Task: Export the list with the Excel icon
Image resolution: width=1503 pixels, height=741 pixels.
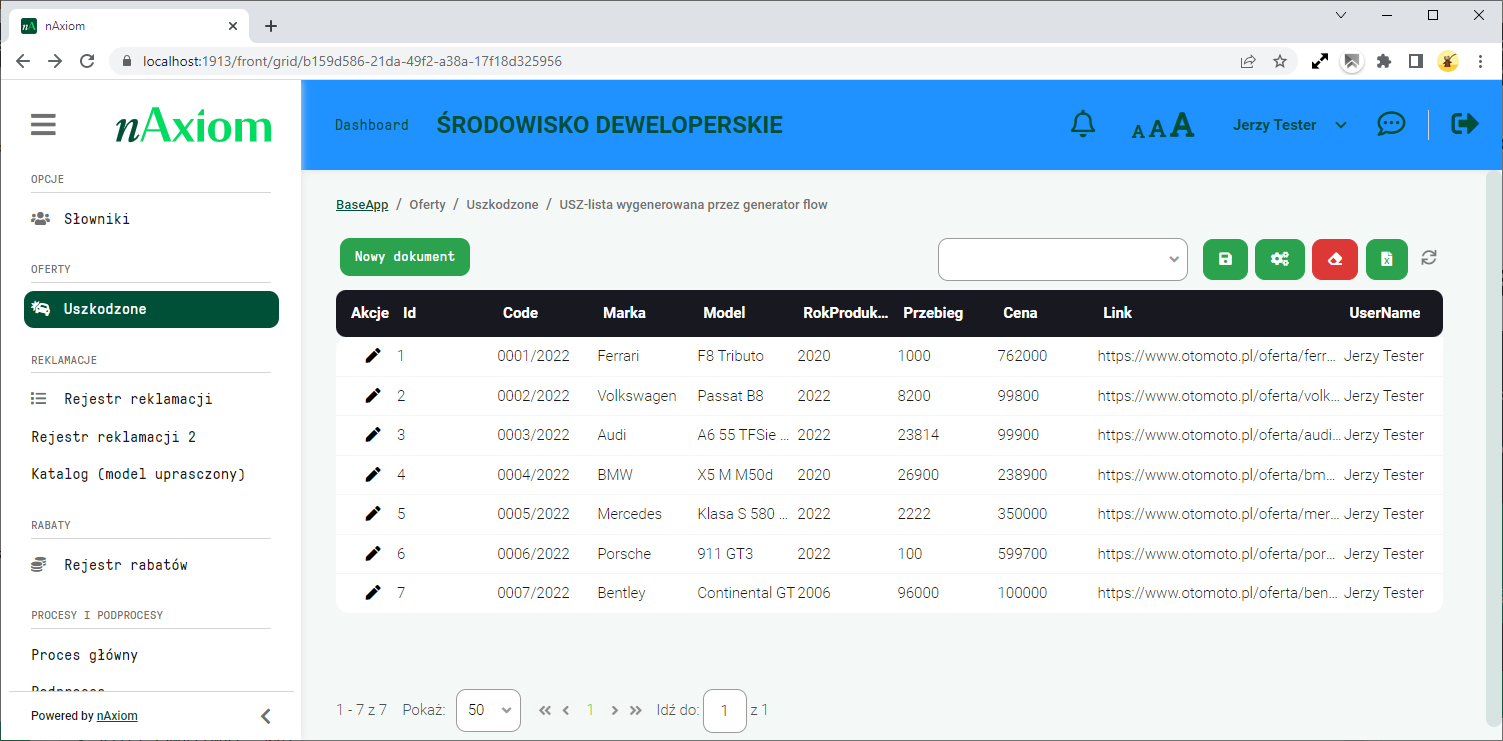Action: (1387, 259)
